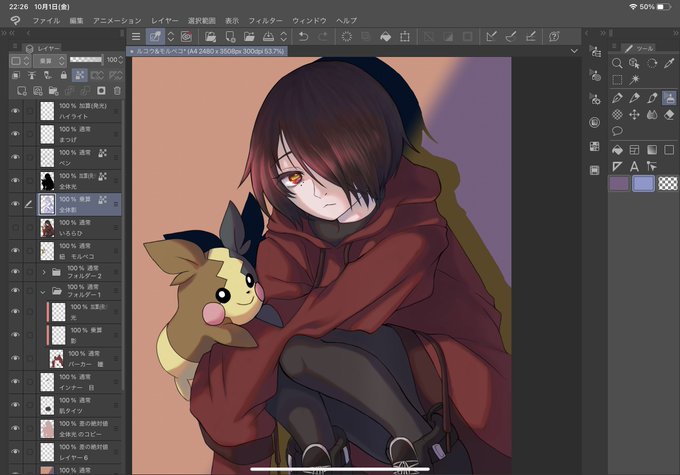Hide the 肌タイツ layer

point(15,405)
